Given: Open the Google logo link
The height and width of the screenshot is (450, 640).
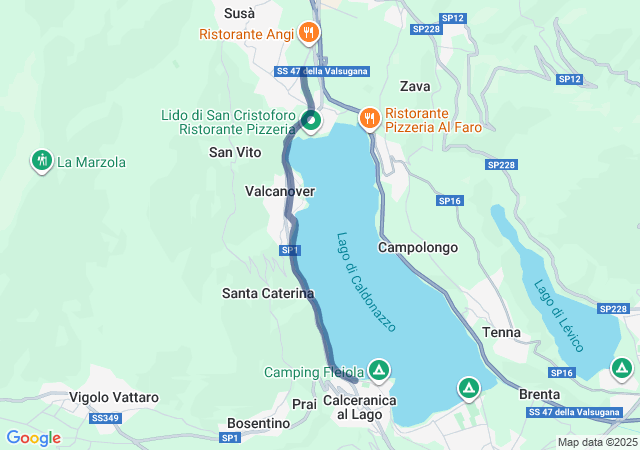Looking at the screenshot, I should (34, 438).
